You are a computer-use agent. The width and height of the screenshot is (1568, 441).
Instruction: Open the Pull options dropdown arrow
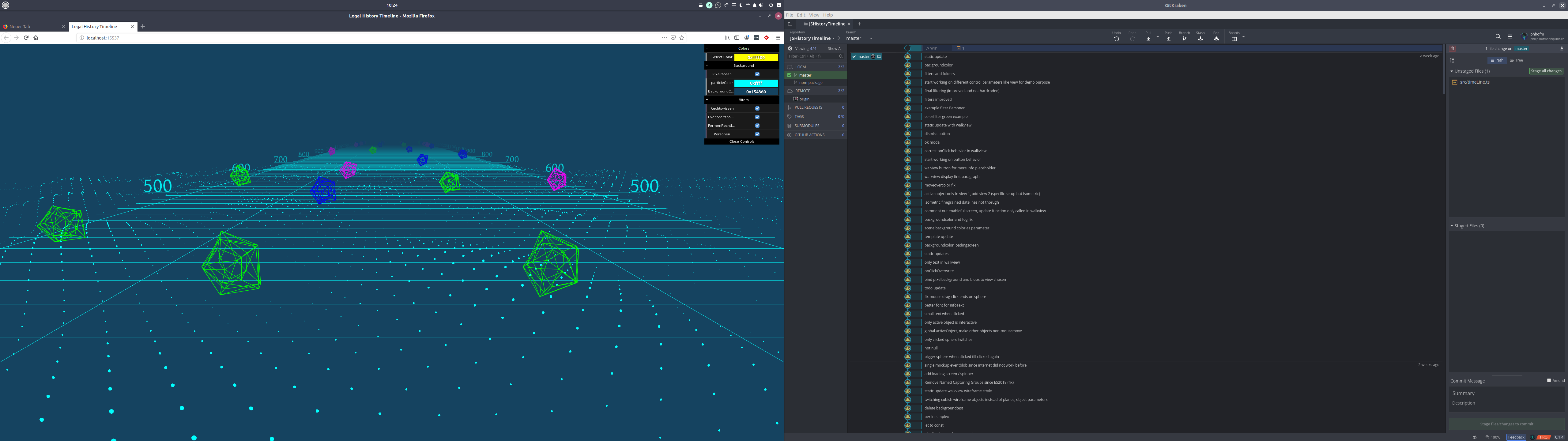(x=1158, y=37)
